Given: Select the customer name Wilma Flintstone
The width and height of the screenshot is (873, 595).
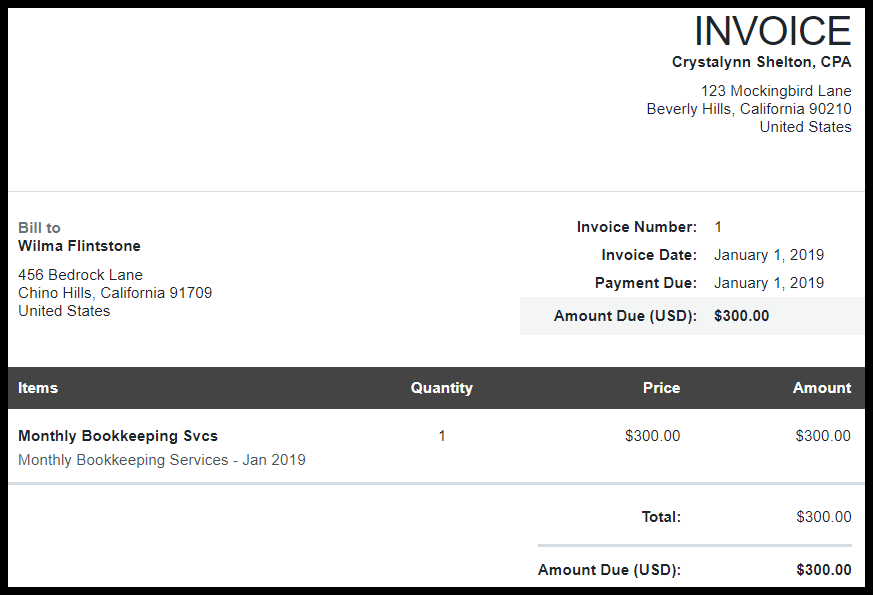Looking at the screenshot, I should pyautogui.click(x=79, y=246).
